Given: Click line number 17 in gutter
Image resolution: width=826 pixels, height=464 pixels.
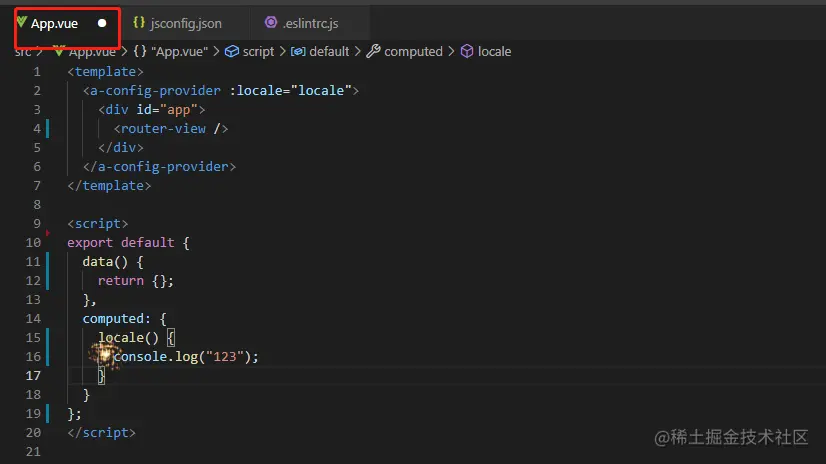Looking at the screenshot, I should (33, 376).
